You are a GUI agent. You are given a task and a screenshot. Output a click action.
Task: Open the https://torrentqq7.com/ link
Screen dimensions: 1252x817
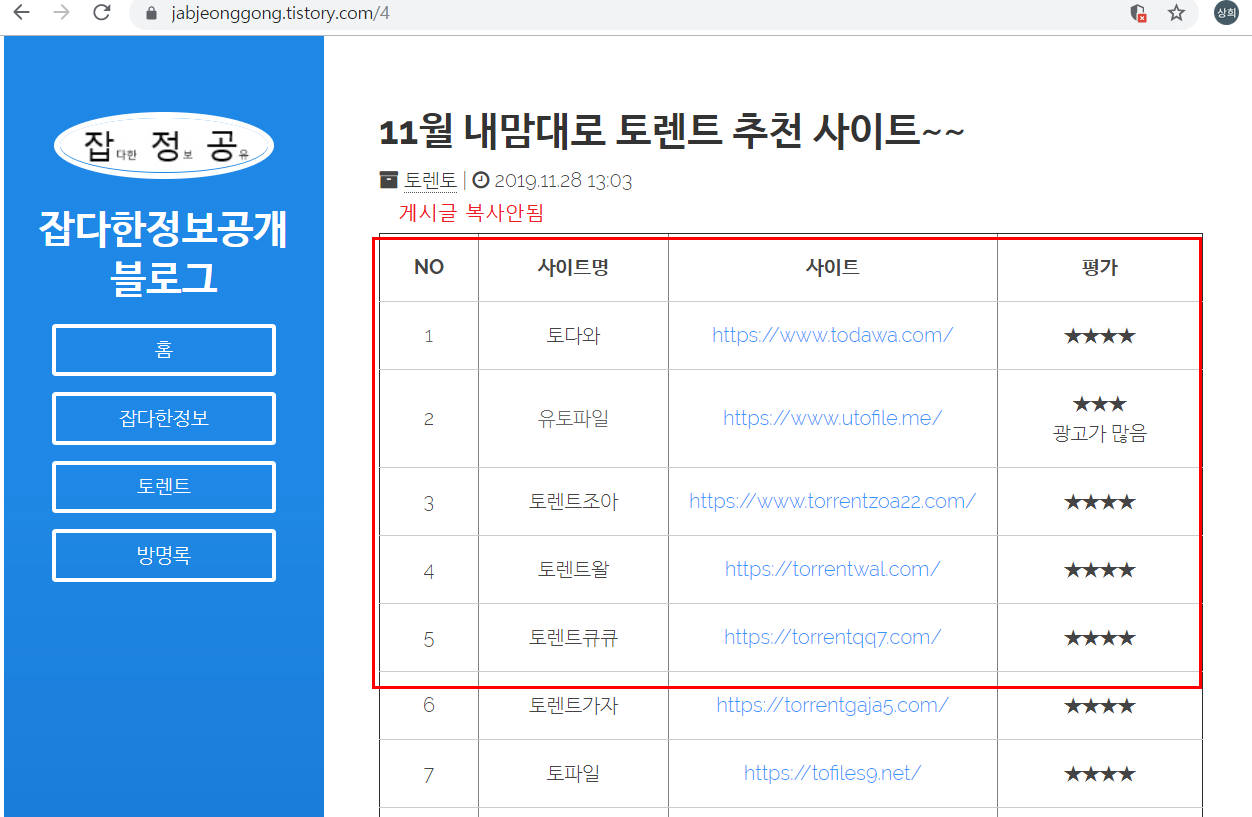click(x=832, y=637)
